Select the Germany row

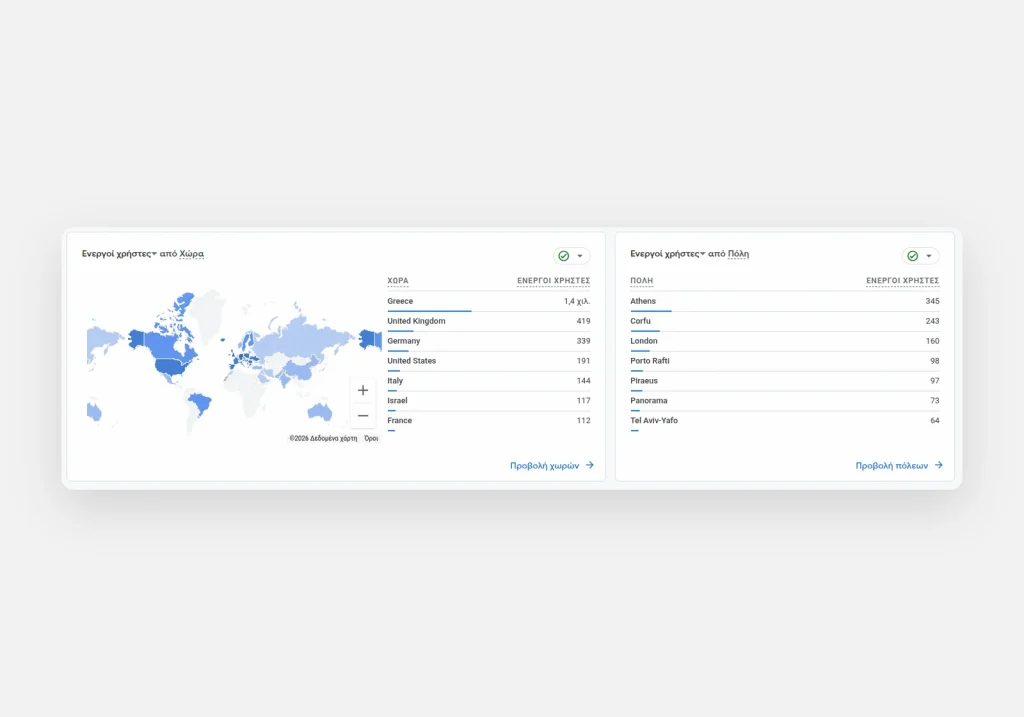[x=488, y=342]
